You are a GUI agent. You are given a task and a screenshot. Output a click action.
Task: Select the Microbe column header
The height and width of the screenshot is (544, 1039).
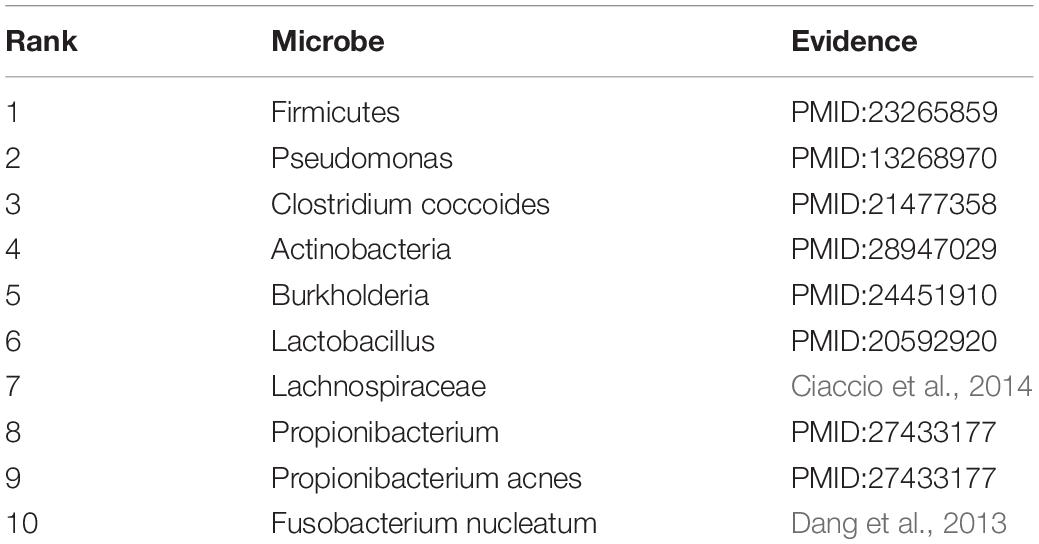[327, 41]
